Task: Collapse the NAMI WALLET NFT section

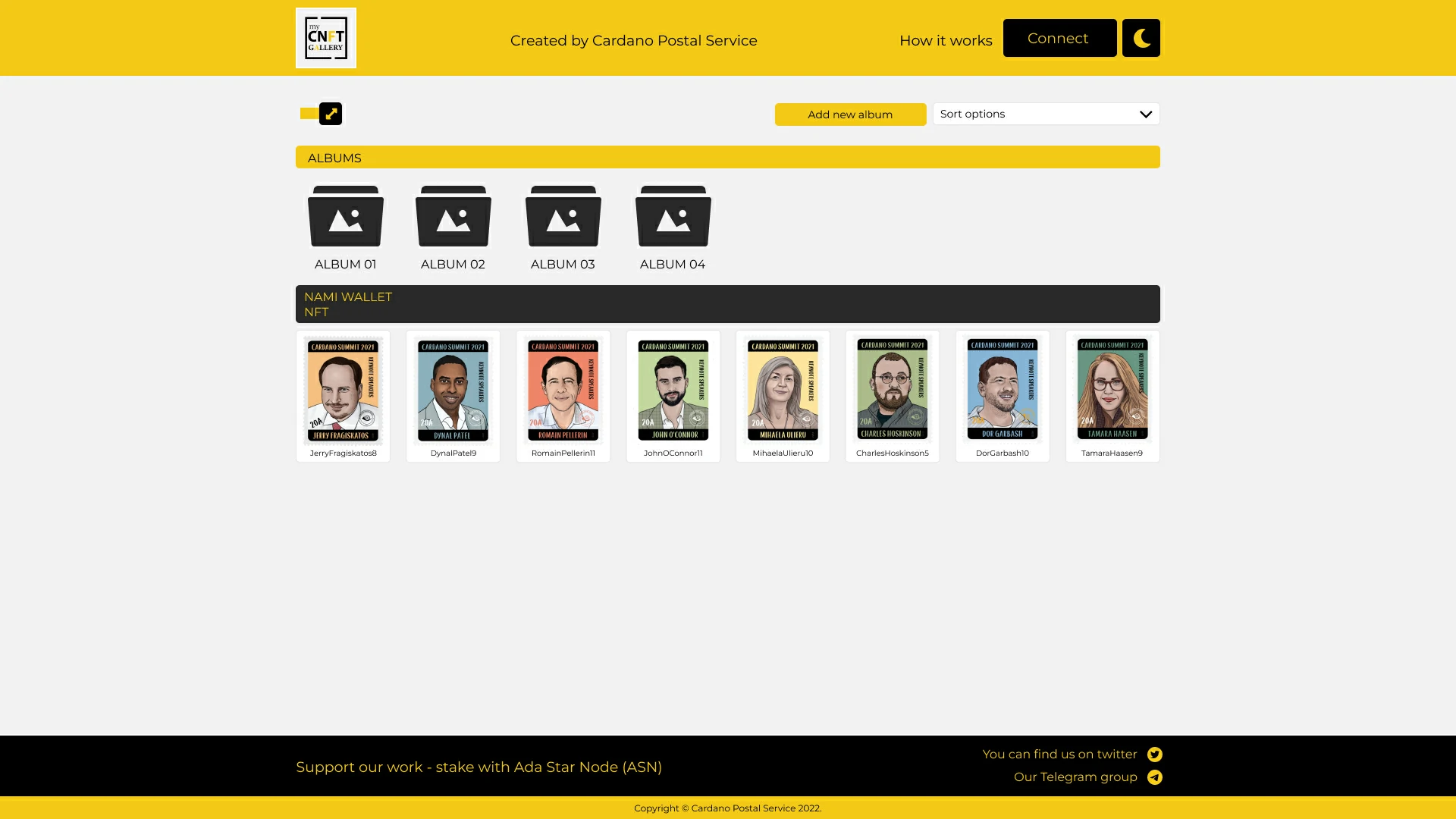Action: 728,304
